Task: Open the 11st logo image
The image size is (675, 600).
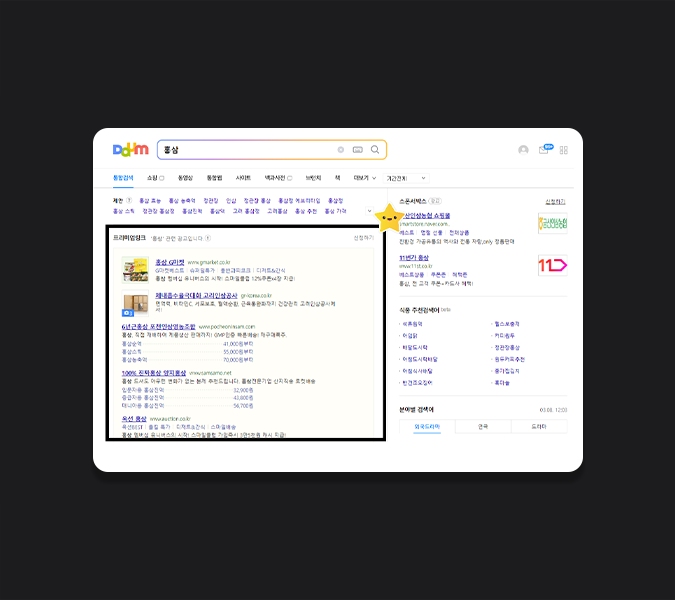Action: click(553, 266)
